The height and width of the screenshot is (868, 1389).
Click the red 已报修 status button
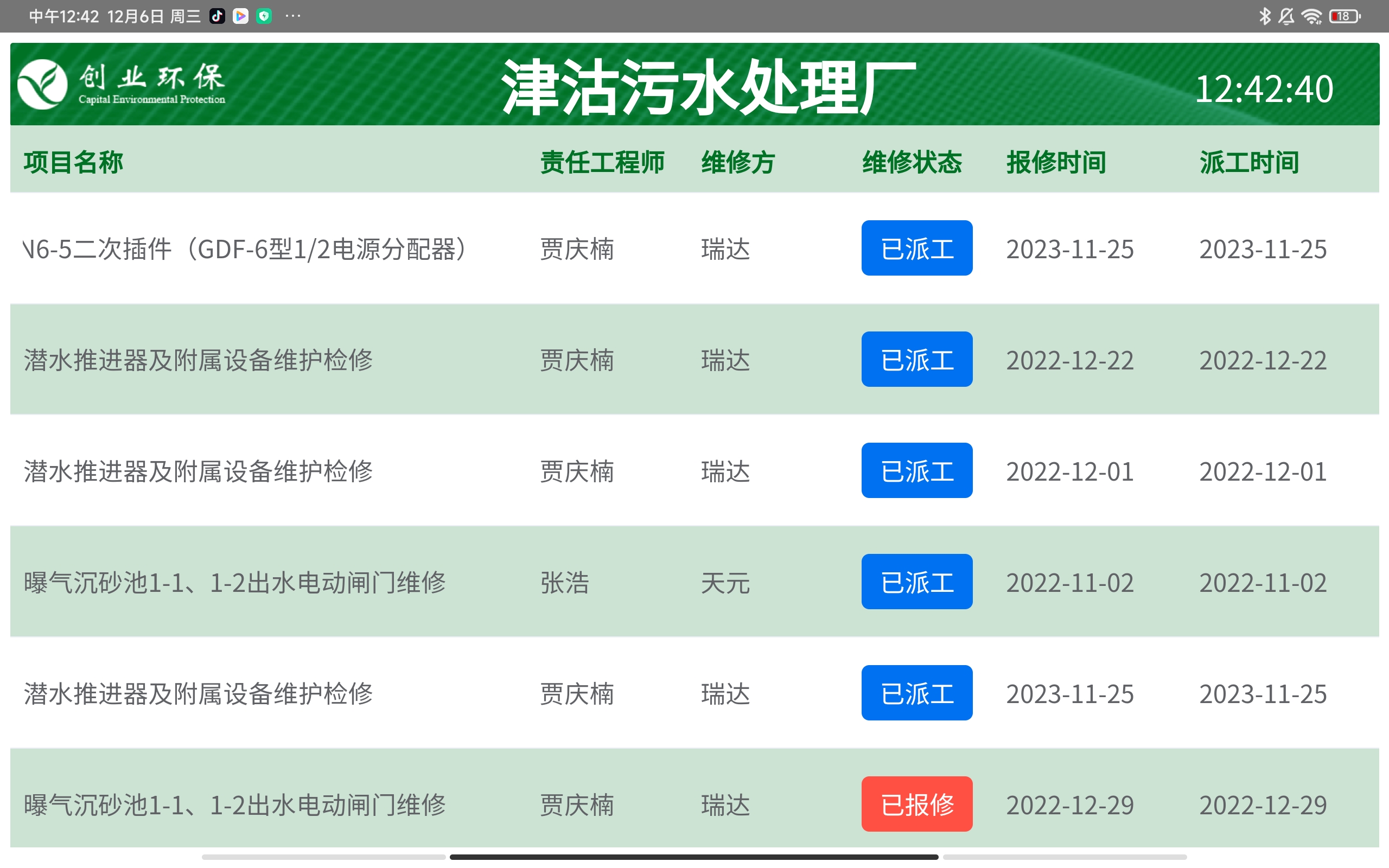(x=916, y=803)
